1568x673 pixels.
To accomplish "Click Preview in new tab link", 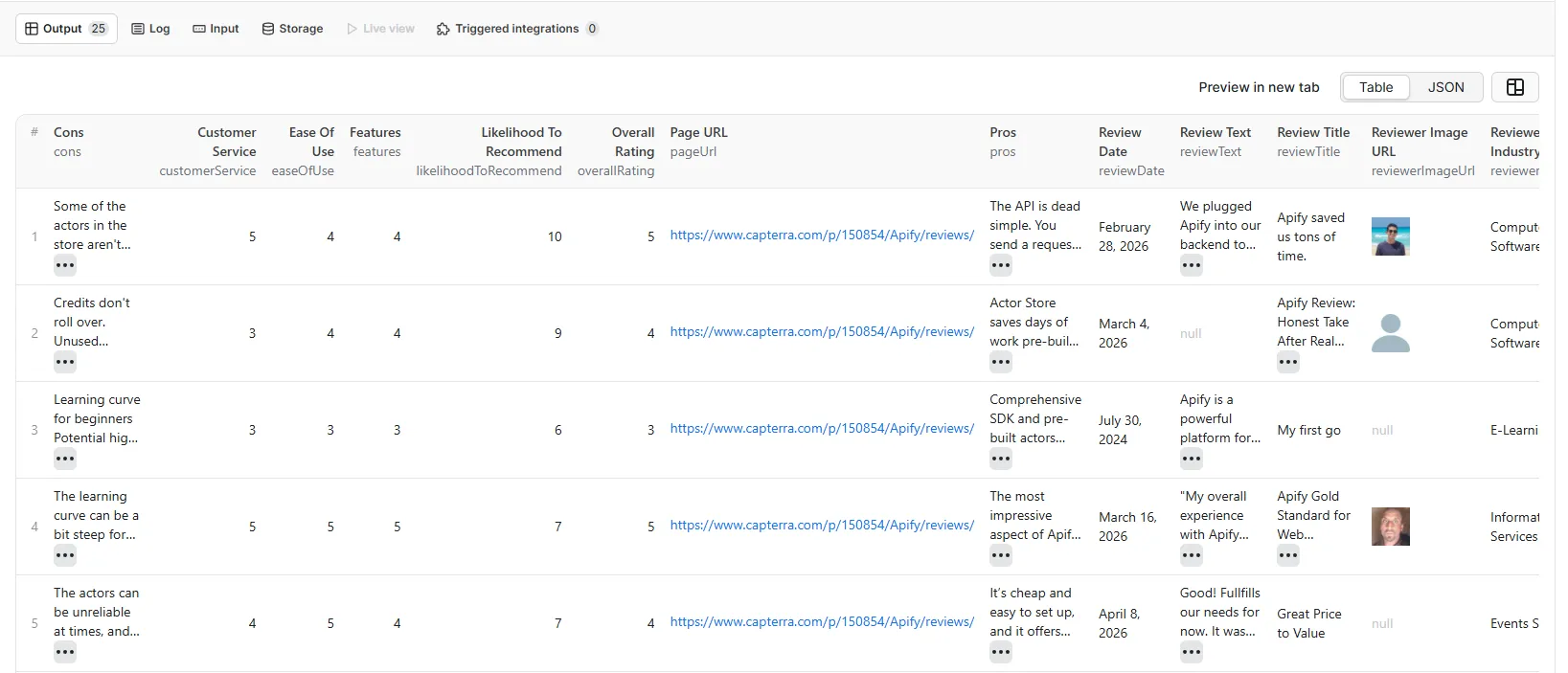I will (1259, 87).
